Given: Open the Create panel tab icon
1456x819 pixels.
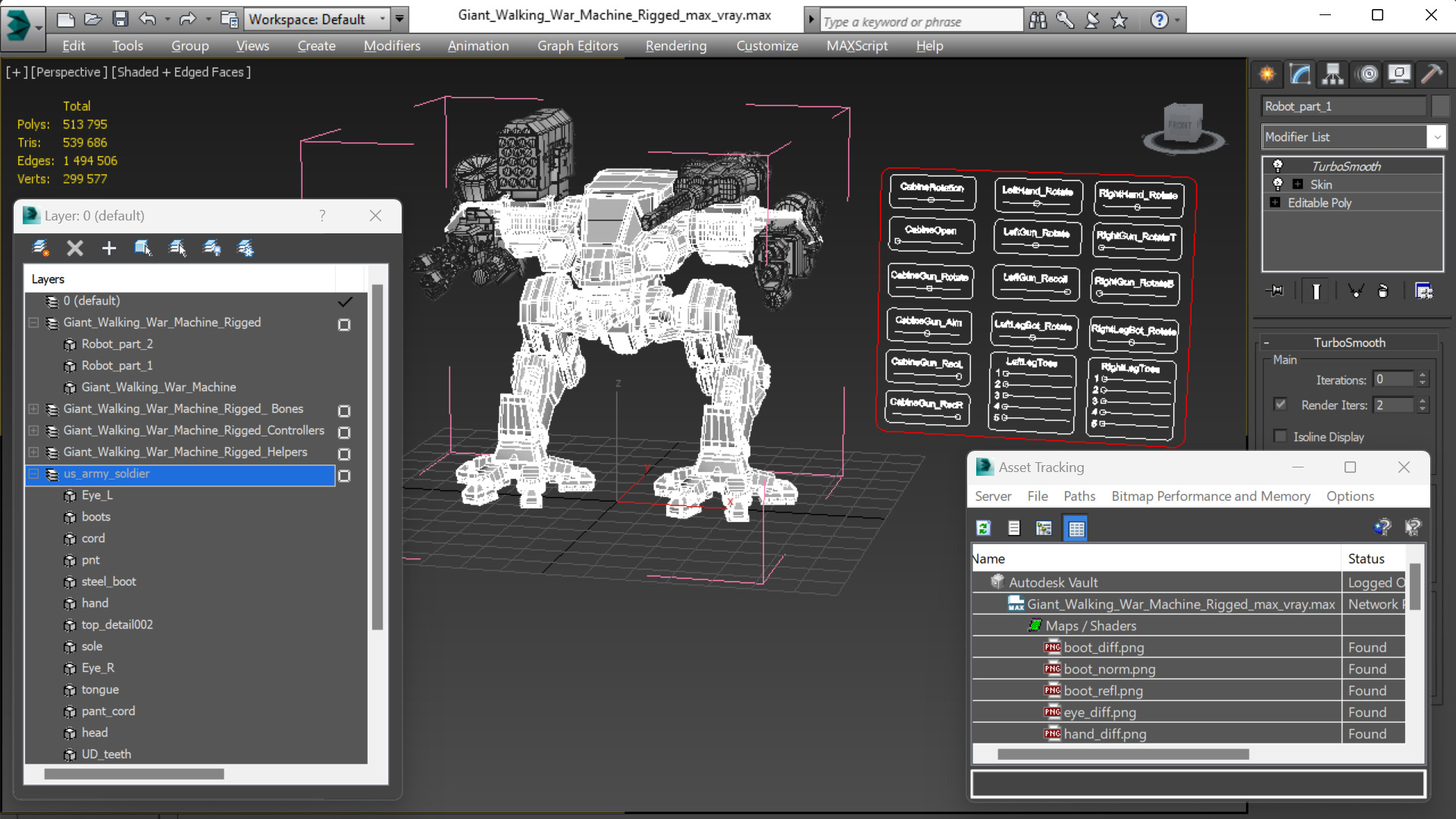Looking at the screenshot, I should [x=1267, y=74].
